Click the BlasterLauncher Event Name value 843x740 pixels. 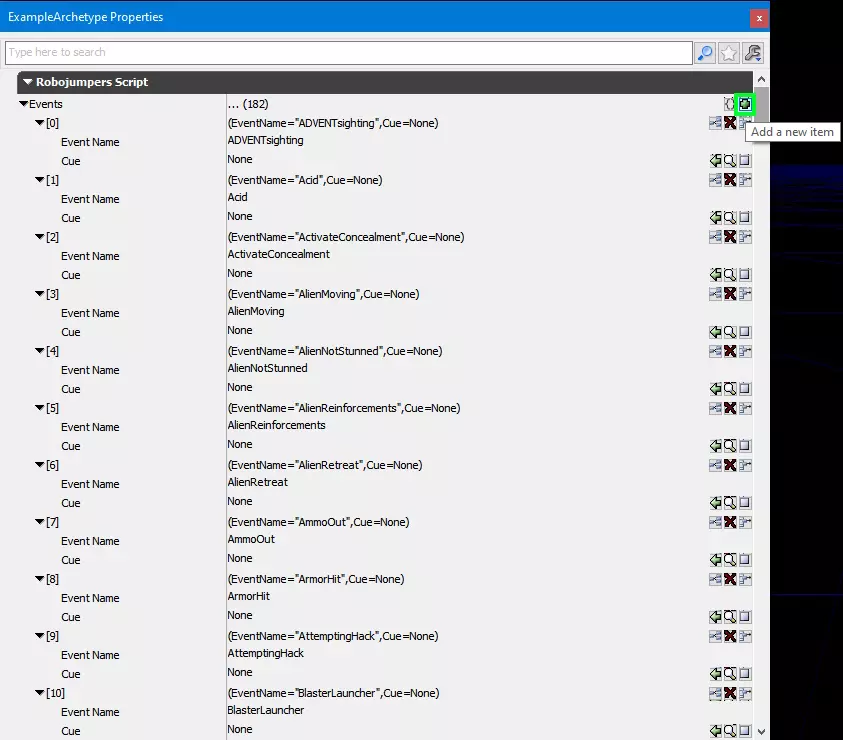[265, 710]
